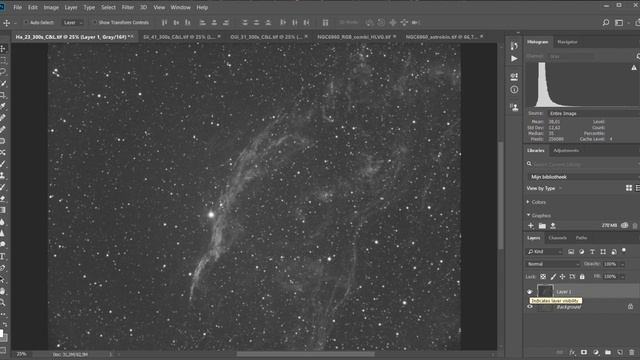Open the Actions play panel icon

[514, 59]
